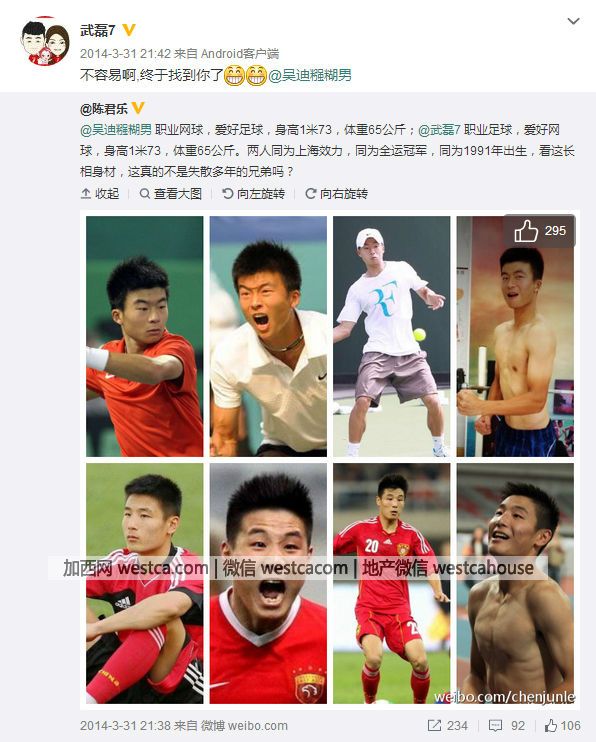596x742 pixels.
Task: Rotate image right with 向右旋转
Action: pos(337,194)
